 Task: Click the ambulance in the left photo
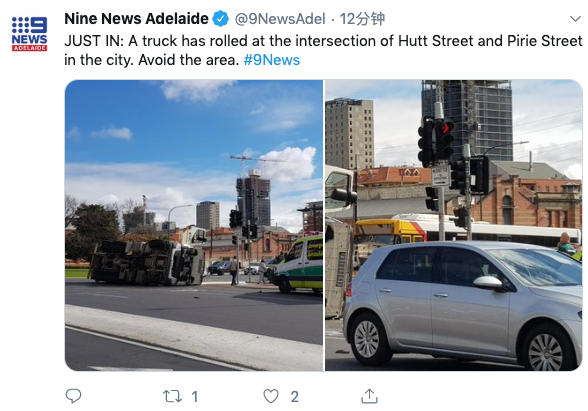coord(299,262)
